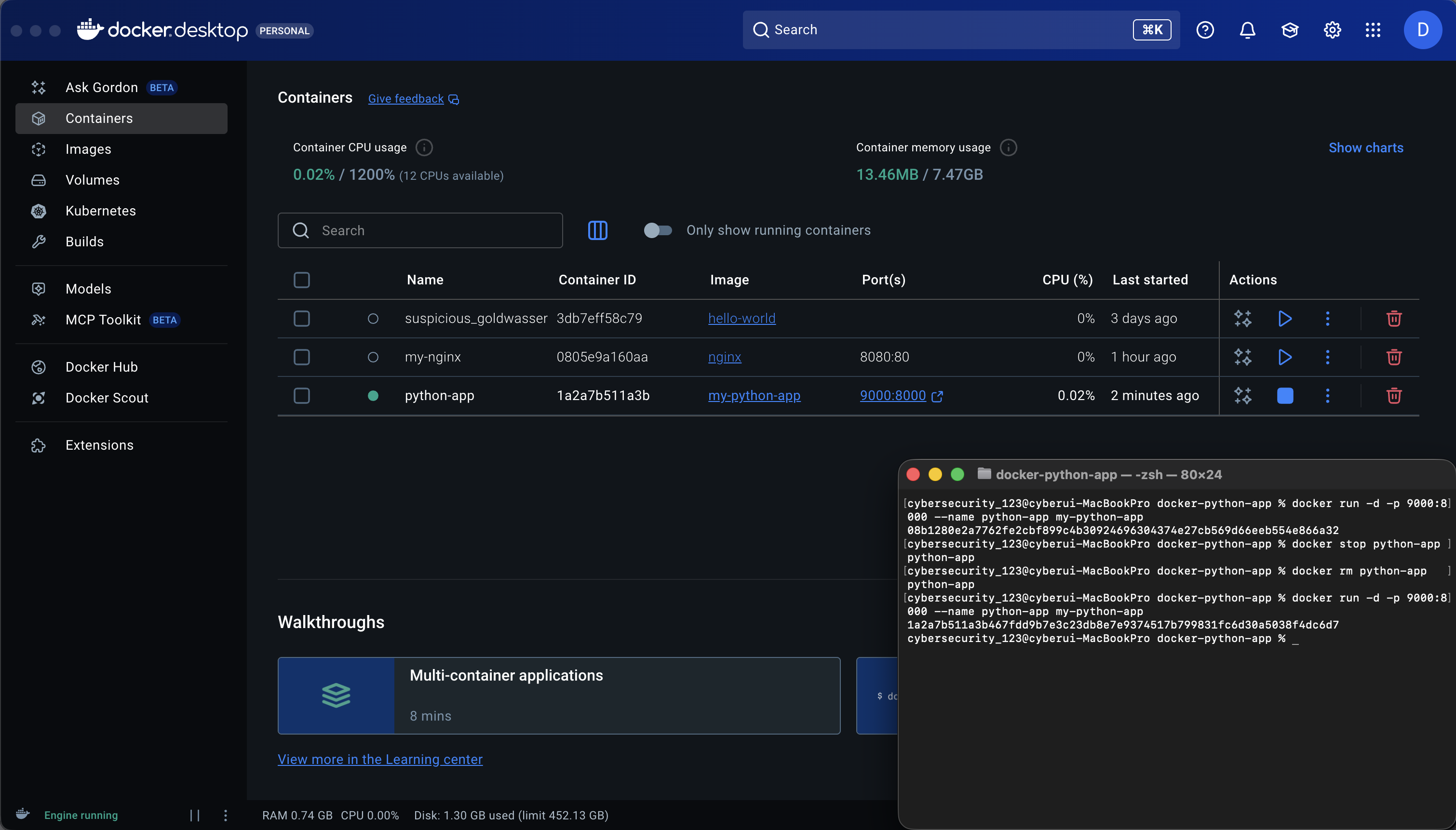Viewport: 1456px width, 830px height.
Task: Stop the python-app container
Action: pyautogui.click(x=1285, y=396)
